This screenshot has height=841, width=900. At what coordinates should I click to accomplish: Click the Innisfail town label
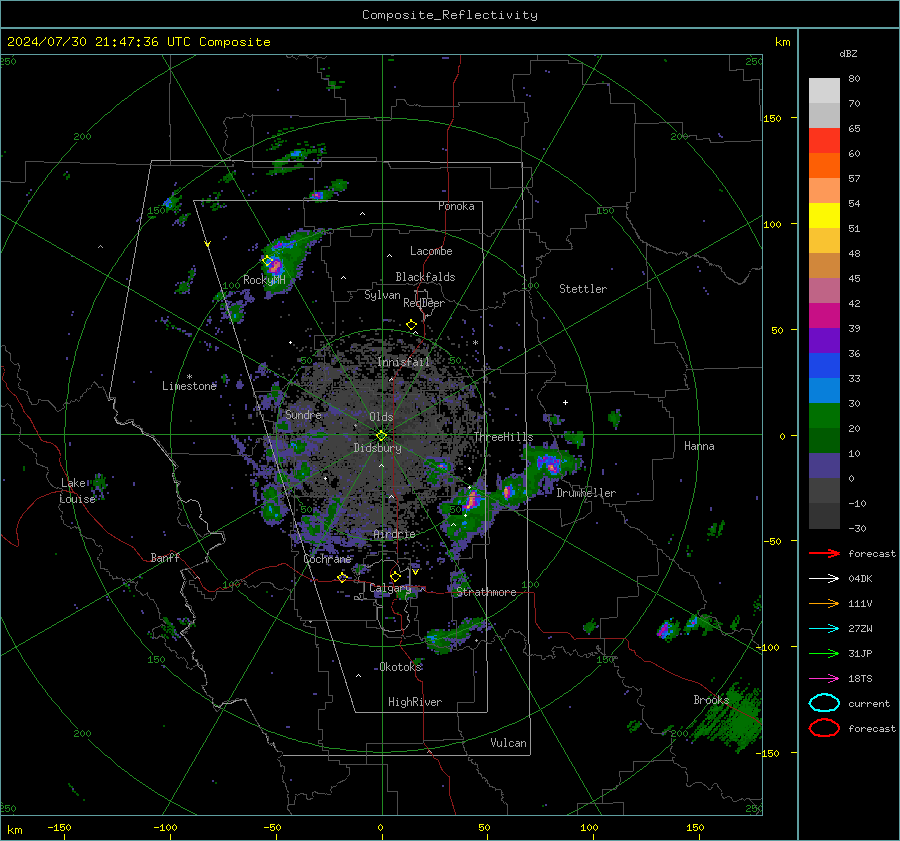coord(404,362)
